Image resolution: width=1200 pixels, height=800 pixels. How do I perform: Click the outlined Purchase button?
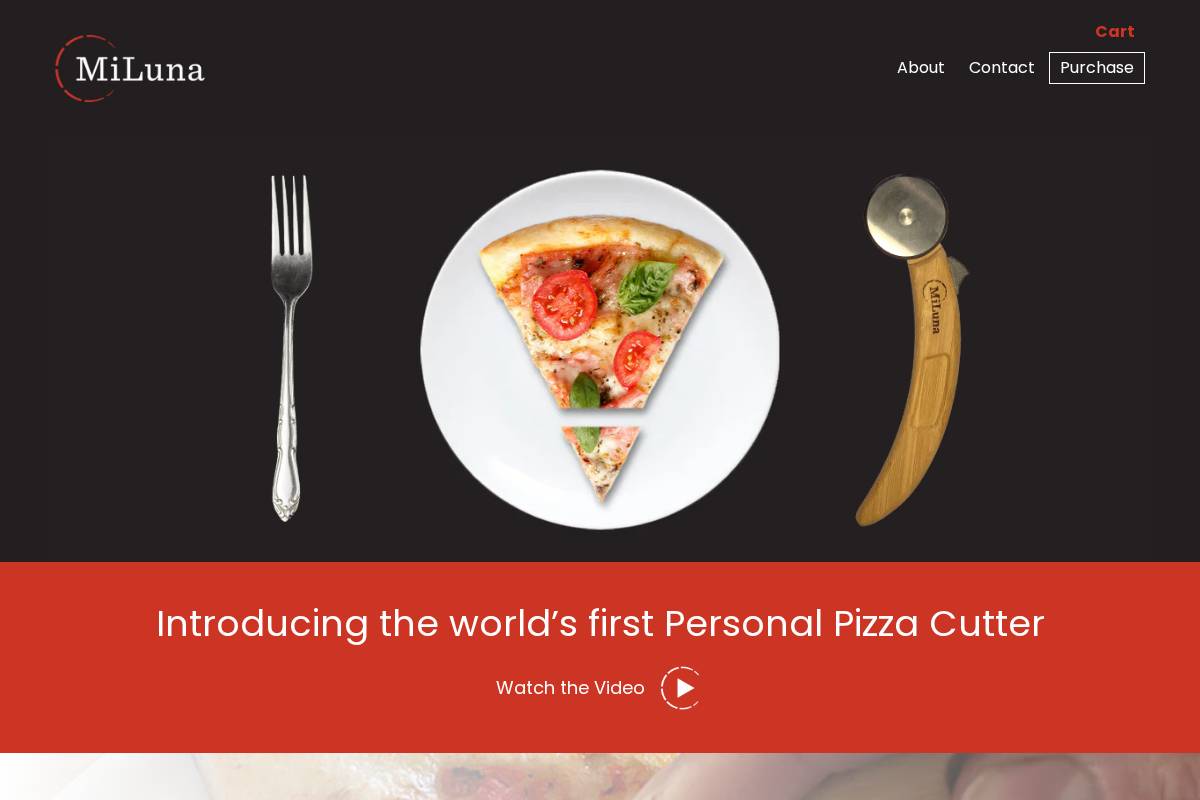[1097, 68]
